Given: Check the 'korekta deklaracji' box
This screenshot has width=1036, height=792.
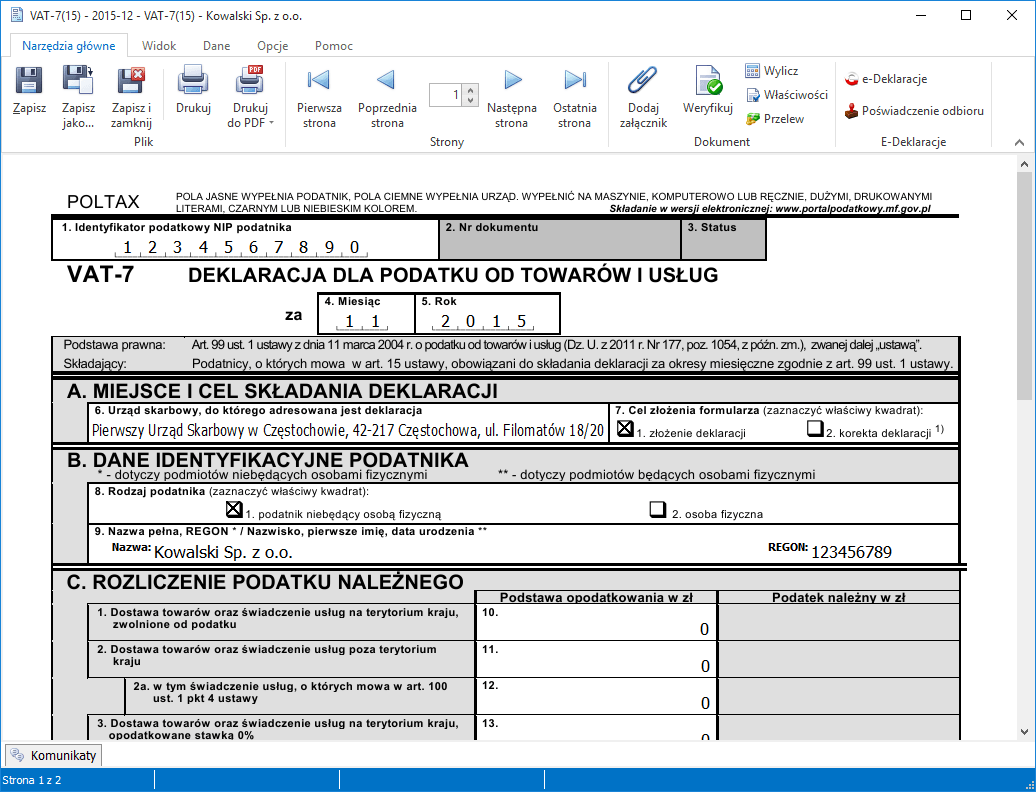Looking at the screenshot, I should pyautogui.click(x=816, y=429).
